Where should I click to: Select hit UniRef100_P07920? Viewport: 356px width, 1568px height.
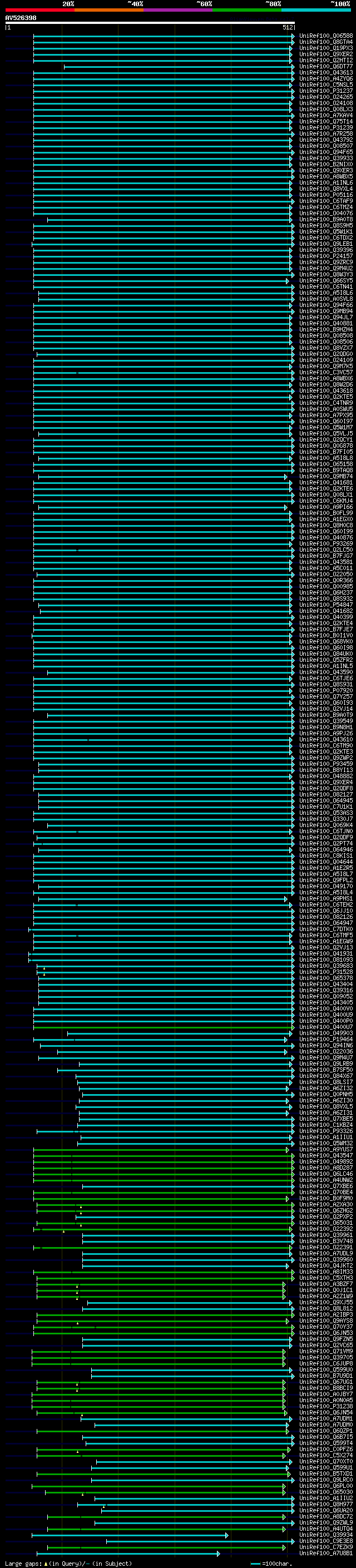(x=325, y=690)
